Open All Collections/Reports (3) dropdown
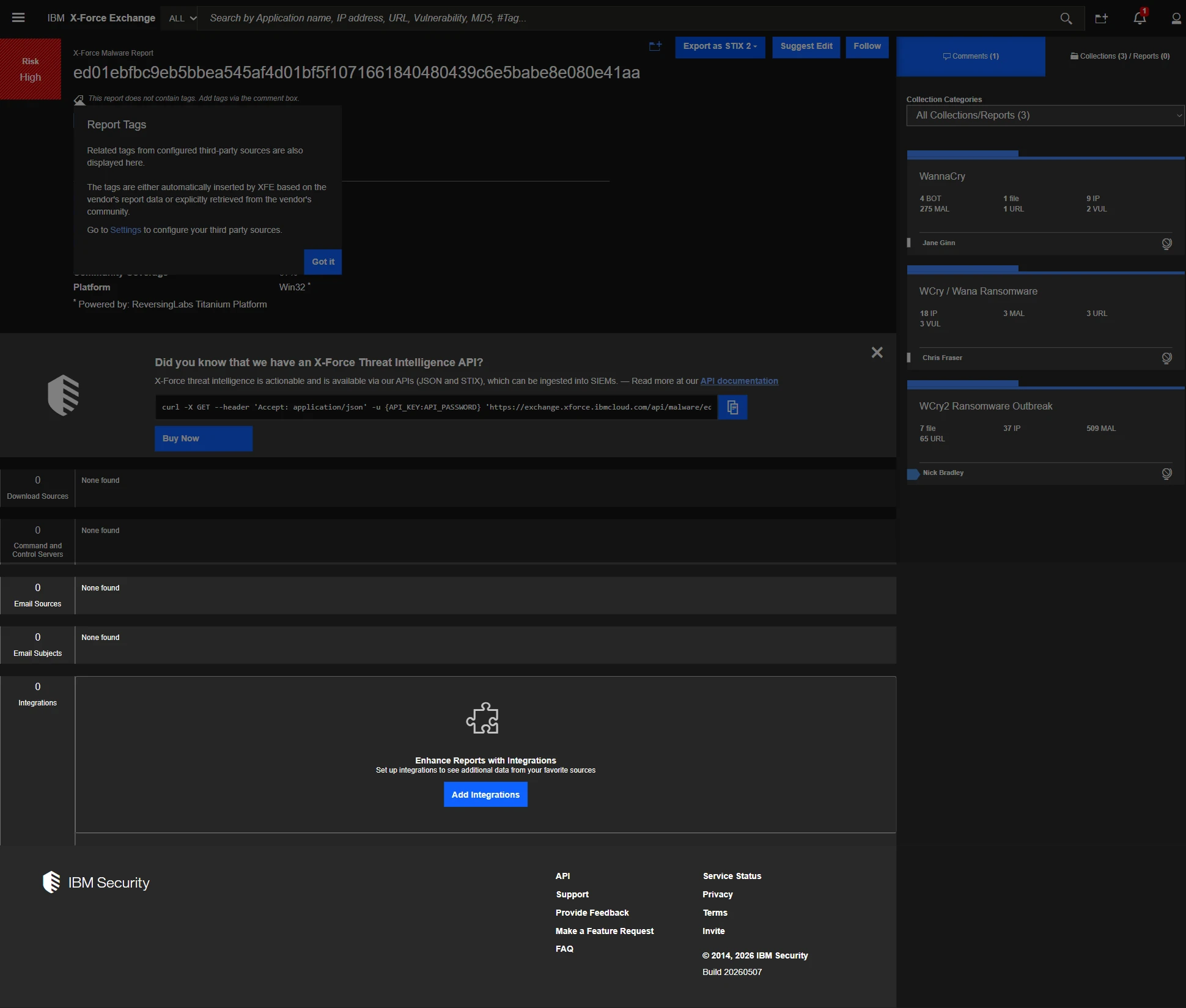 point(1045,116)
